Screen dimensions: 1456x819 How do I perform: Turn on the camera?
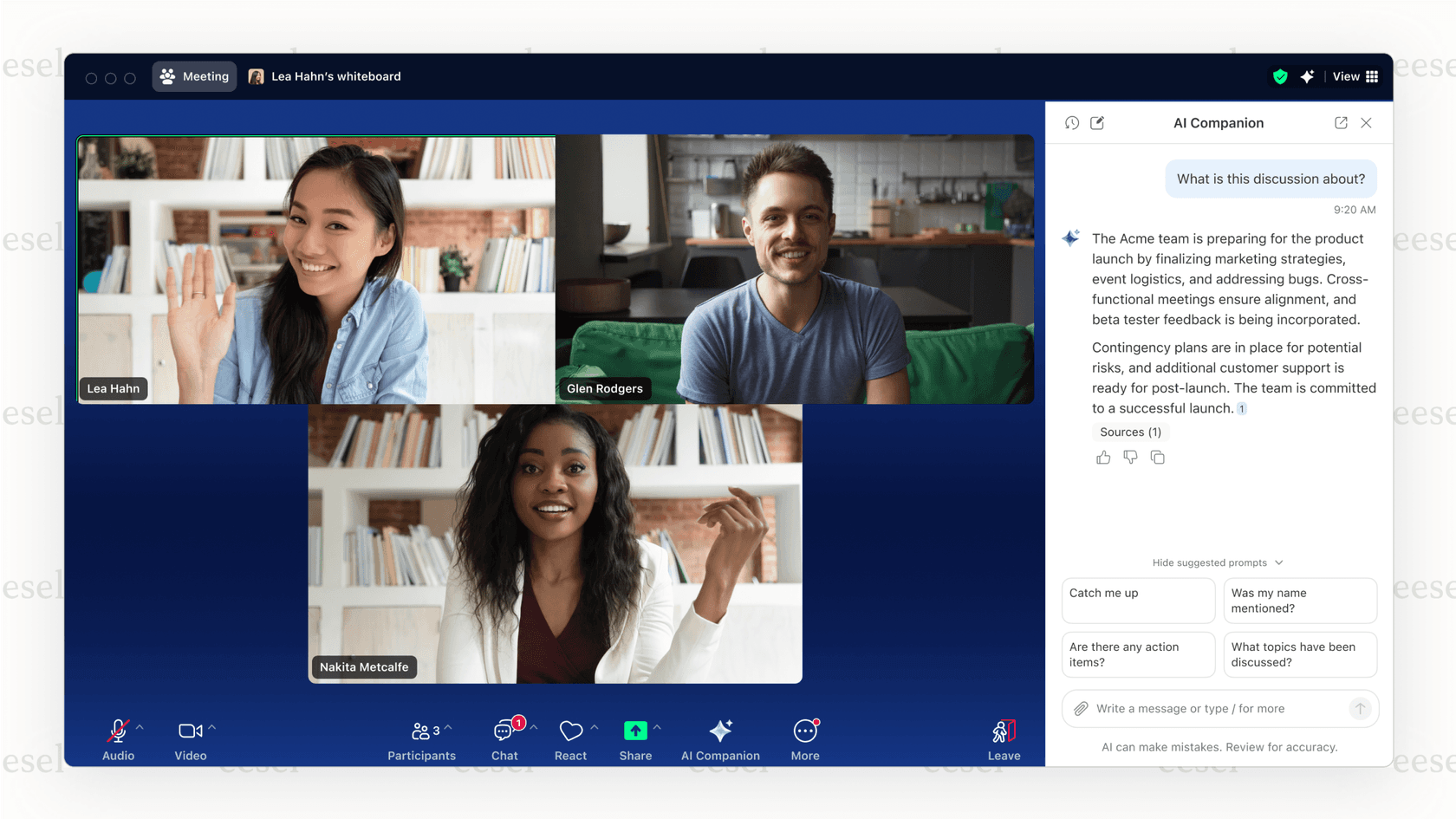[190, 732]
